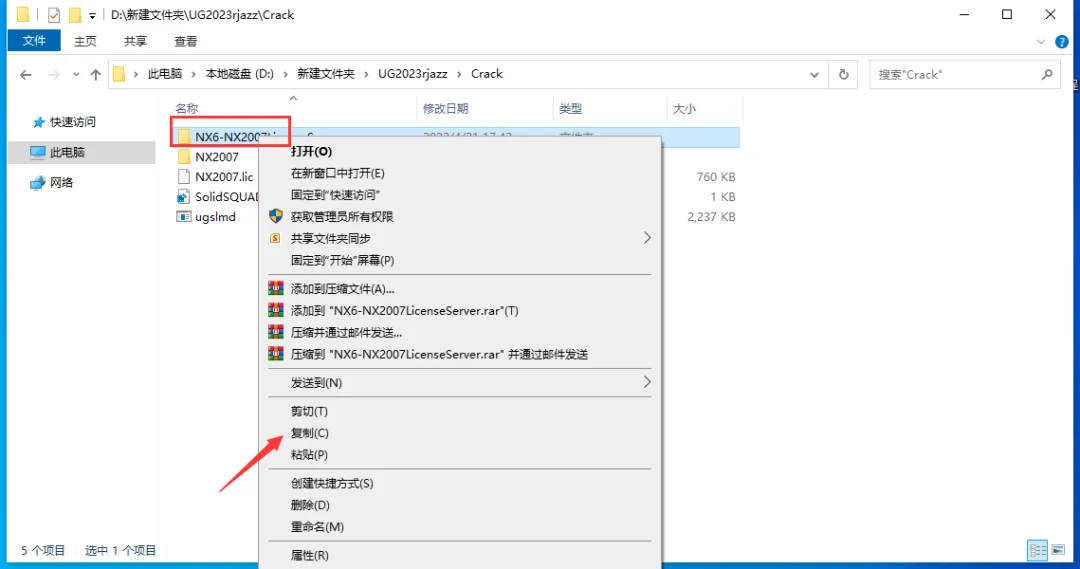Switch to the 查看 ribbon tab
Screen dimensions: 1080x569
coord(185,41)
